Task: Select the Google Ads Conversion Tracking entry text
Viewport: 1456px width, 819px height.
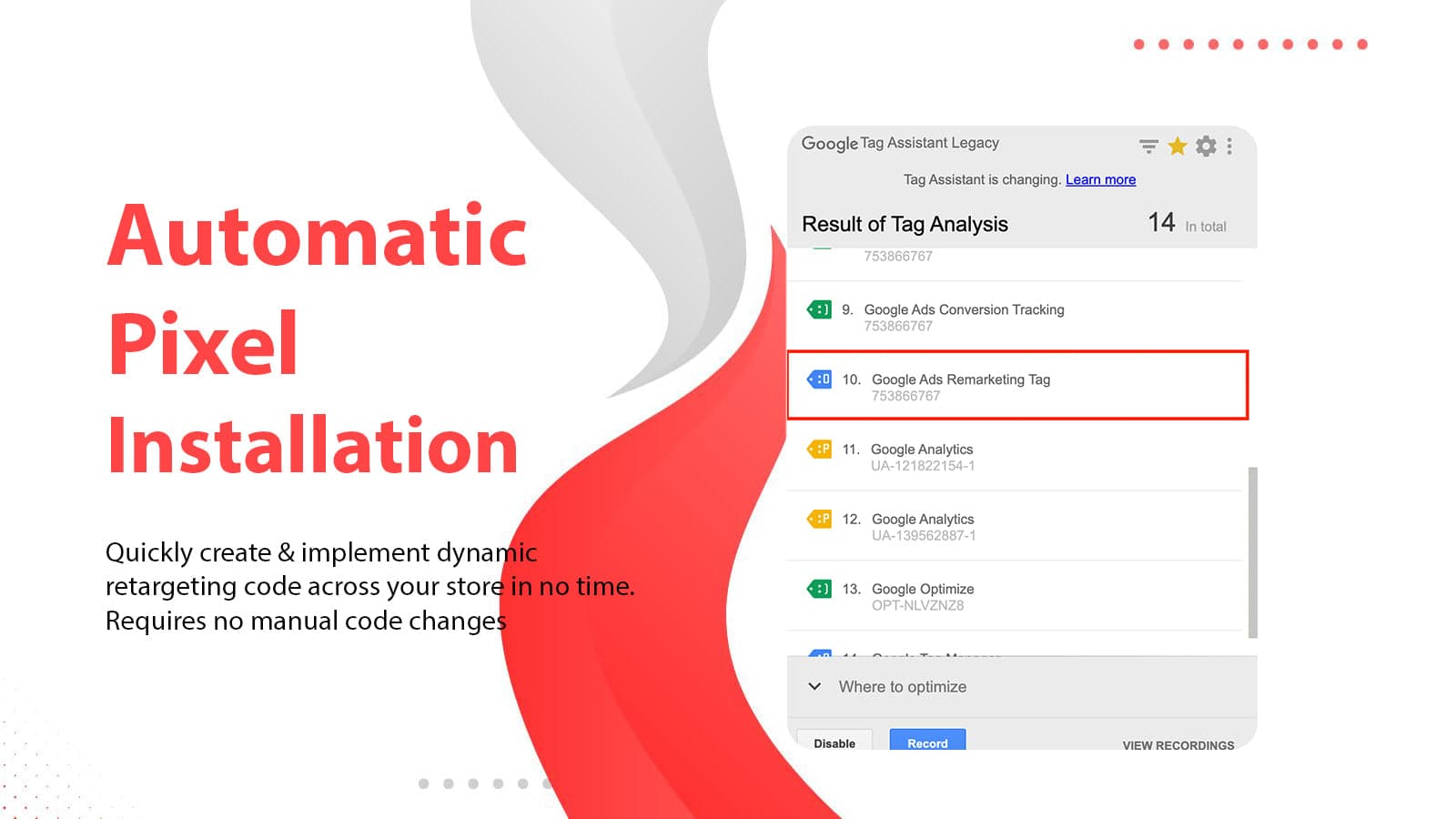Action: point(964,309)
